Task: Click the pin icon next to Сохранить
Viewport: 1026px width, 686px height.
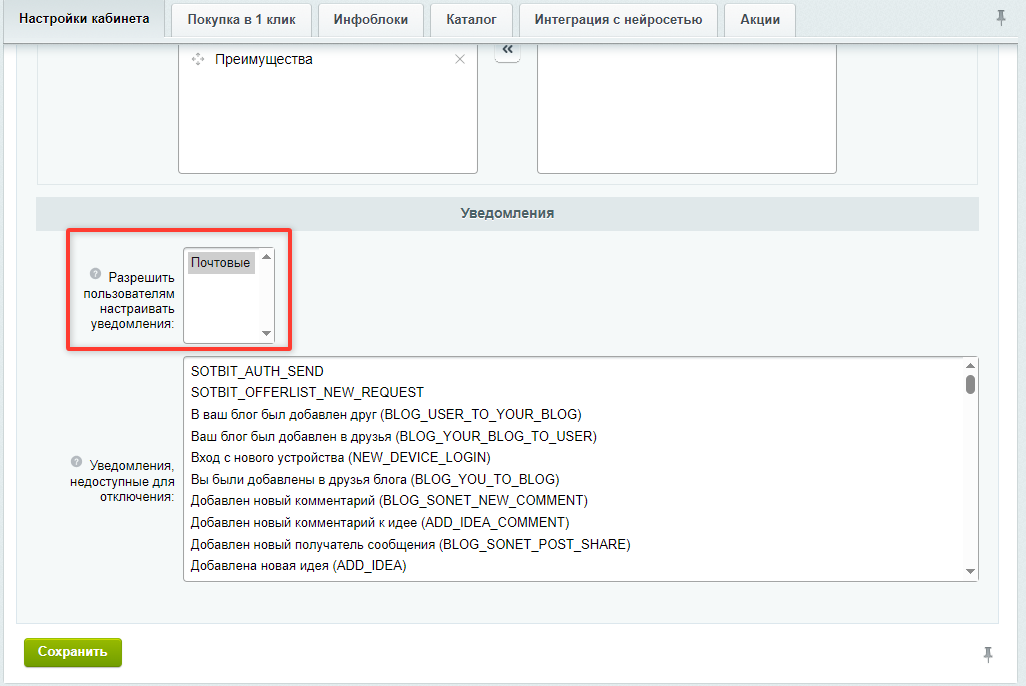Action: tap(987, 653)
